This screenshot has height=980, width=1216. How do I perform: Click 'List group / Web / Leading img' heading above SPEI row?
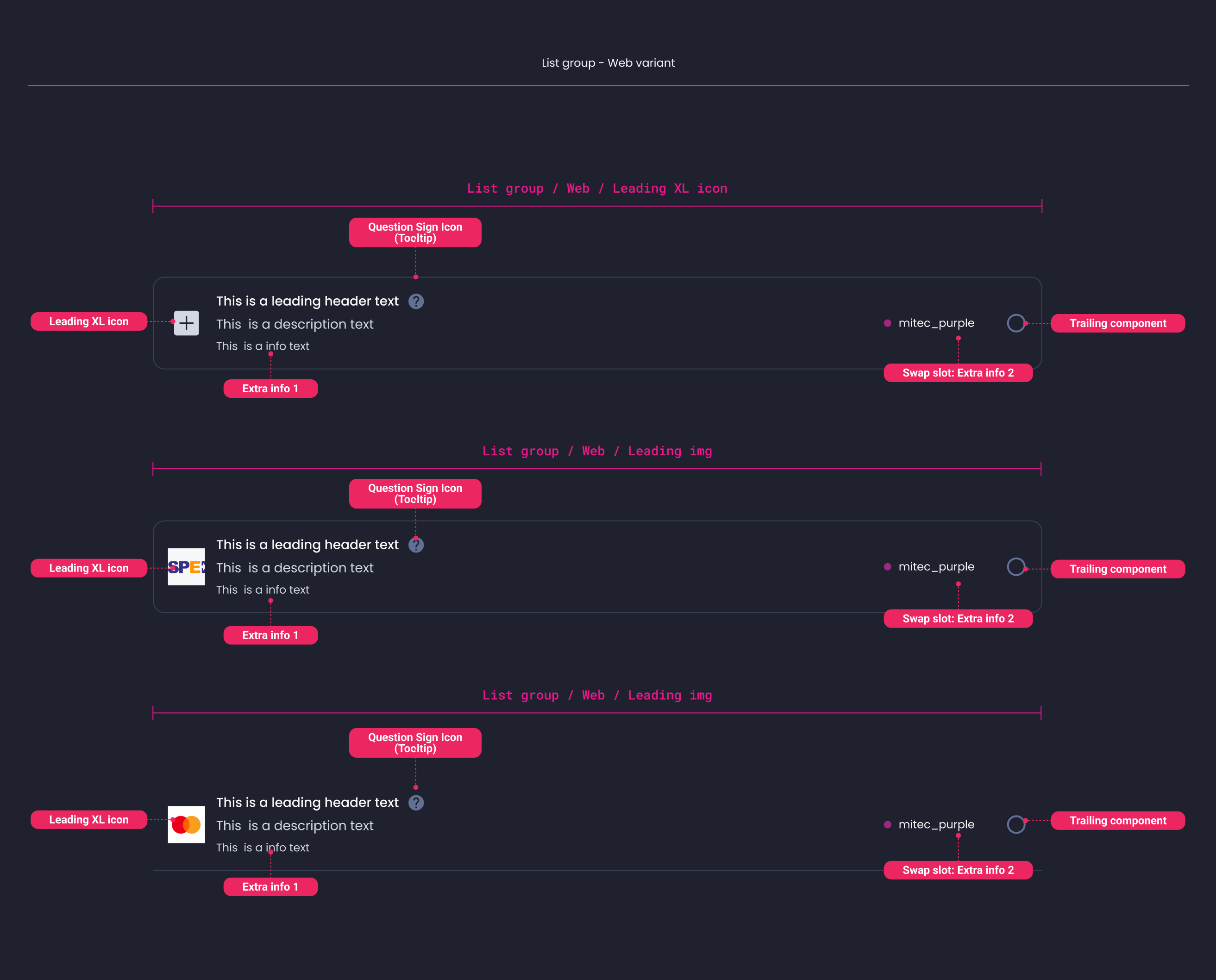(597, 451)
